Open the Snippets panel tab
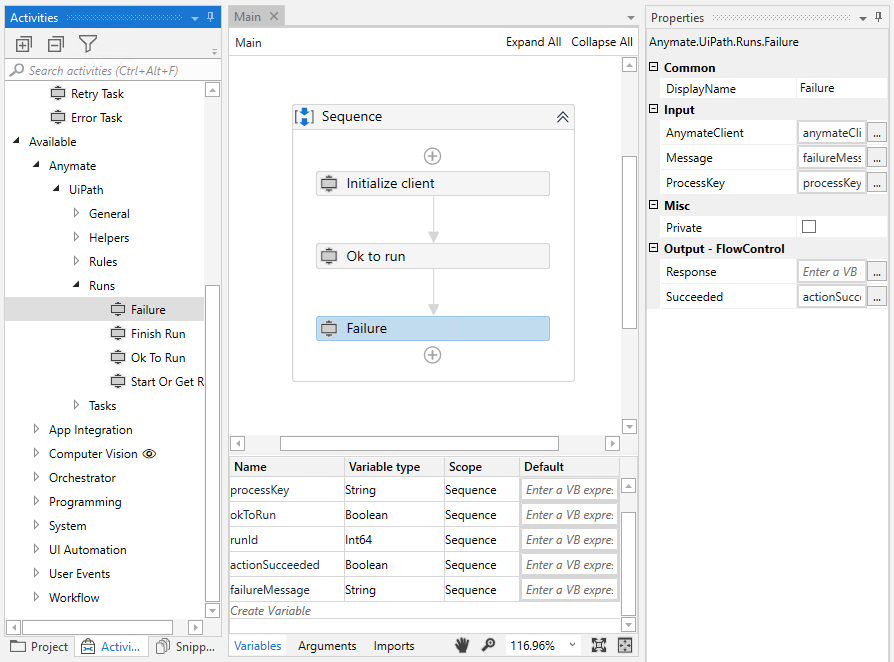894x662 pixels. [186, 647]
